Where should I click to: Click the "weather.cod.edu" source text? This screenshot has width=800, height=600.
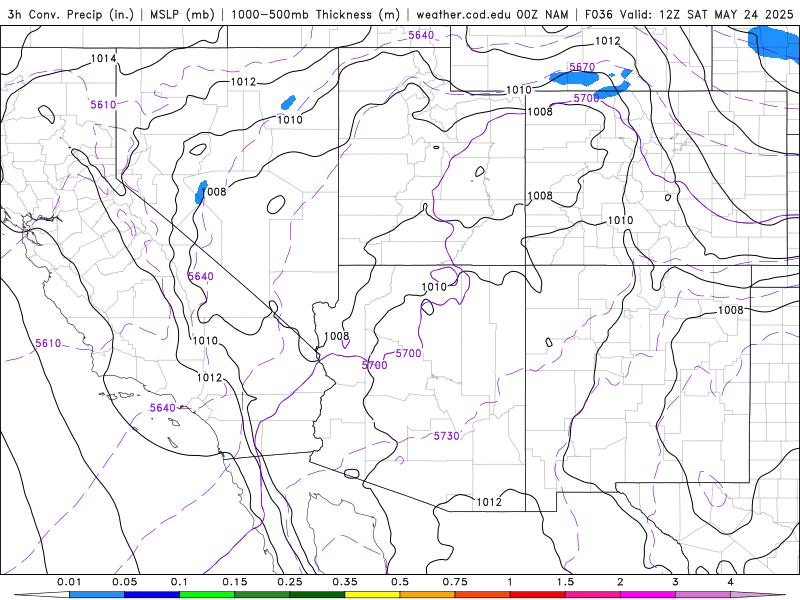[x=464, y=14]
